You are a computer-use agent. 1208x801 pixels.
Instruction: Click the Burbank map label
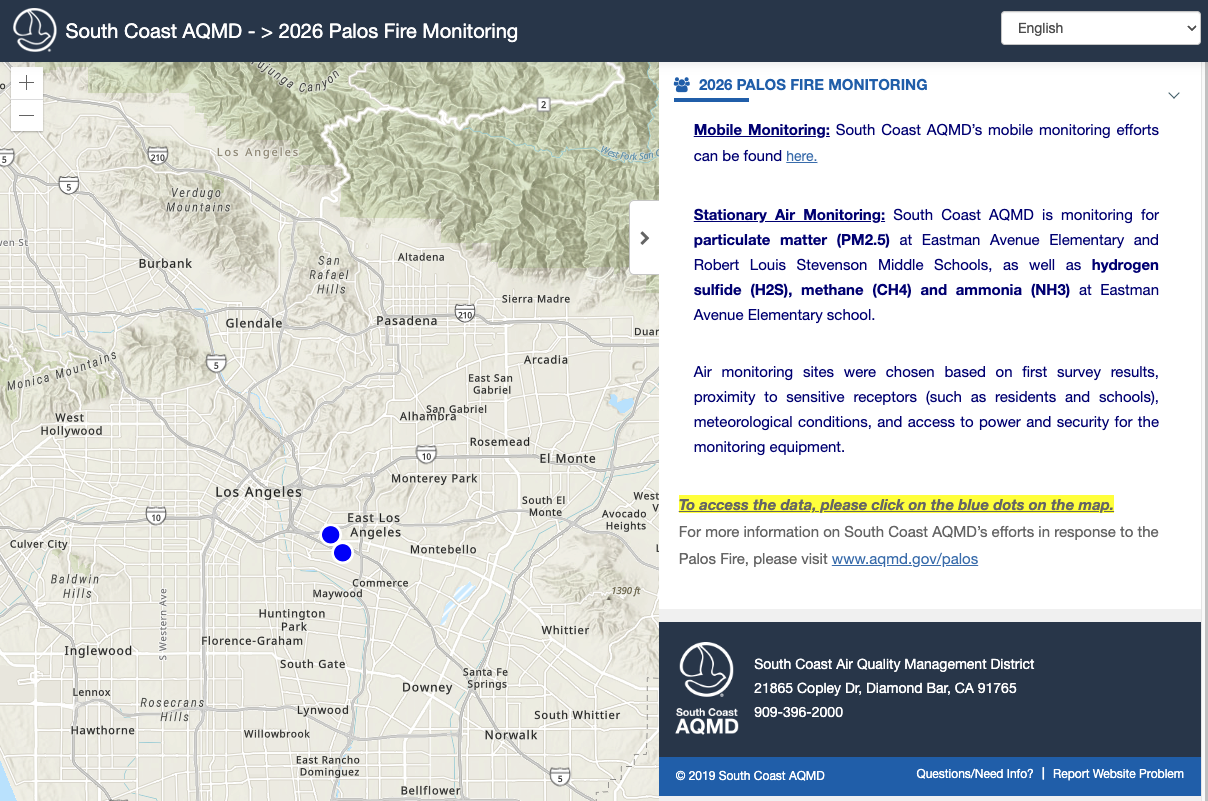(x=165, y=264)
